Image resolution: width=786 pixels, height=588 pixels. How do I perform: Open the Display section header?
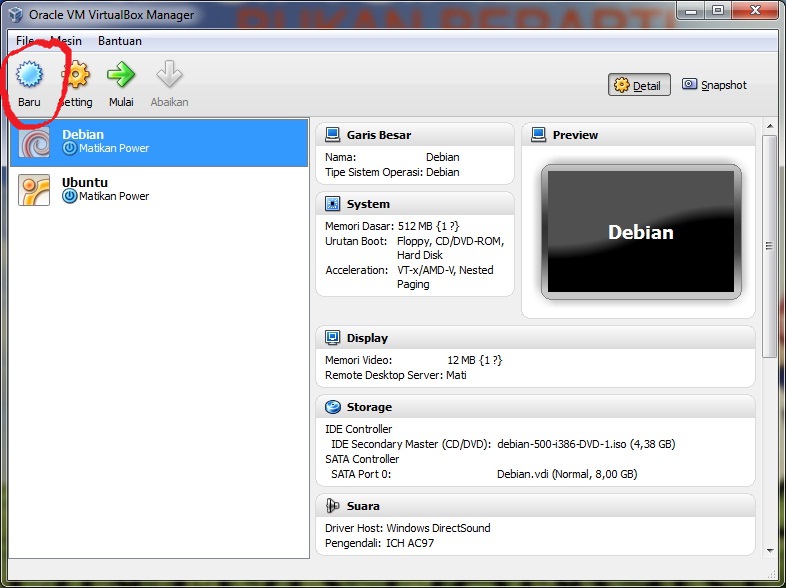click(x=535, y=338)
